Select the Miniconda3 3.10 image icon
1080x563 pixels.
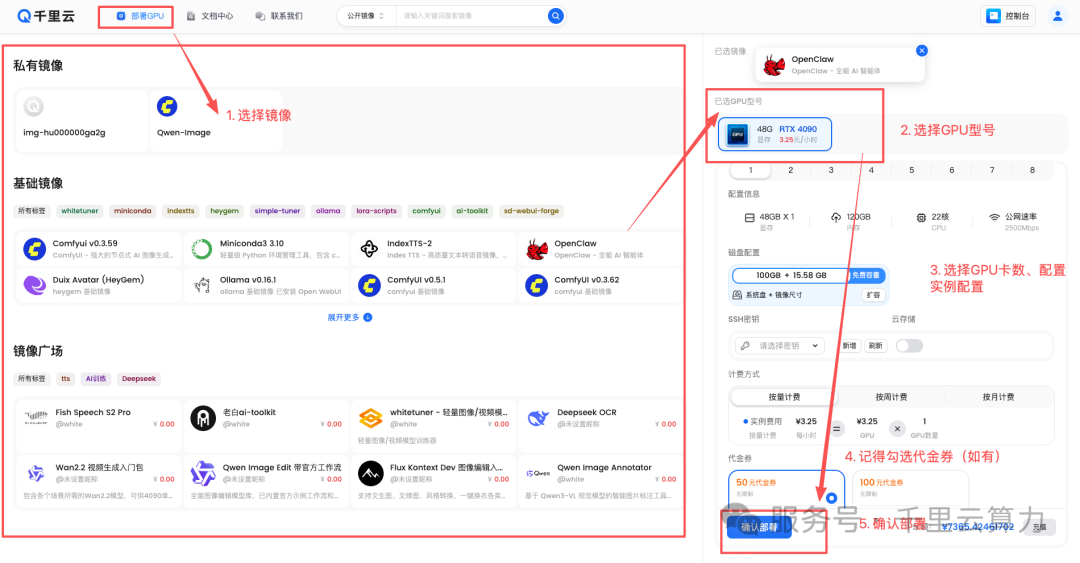point(202,249)
